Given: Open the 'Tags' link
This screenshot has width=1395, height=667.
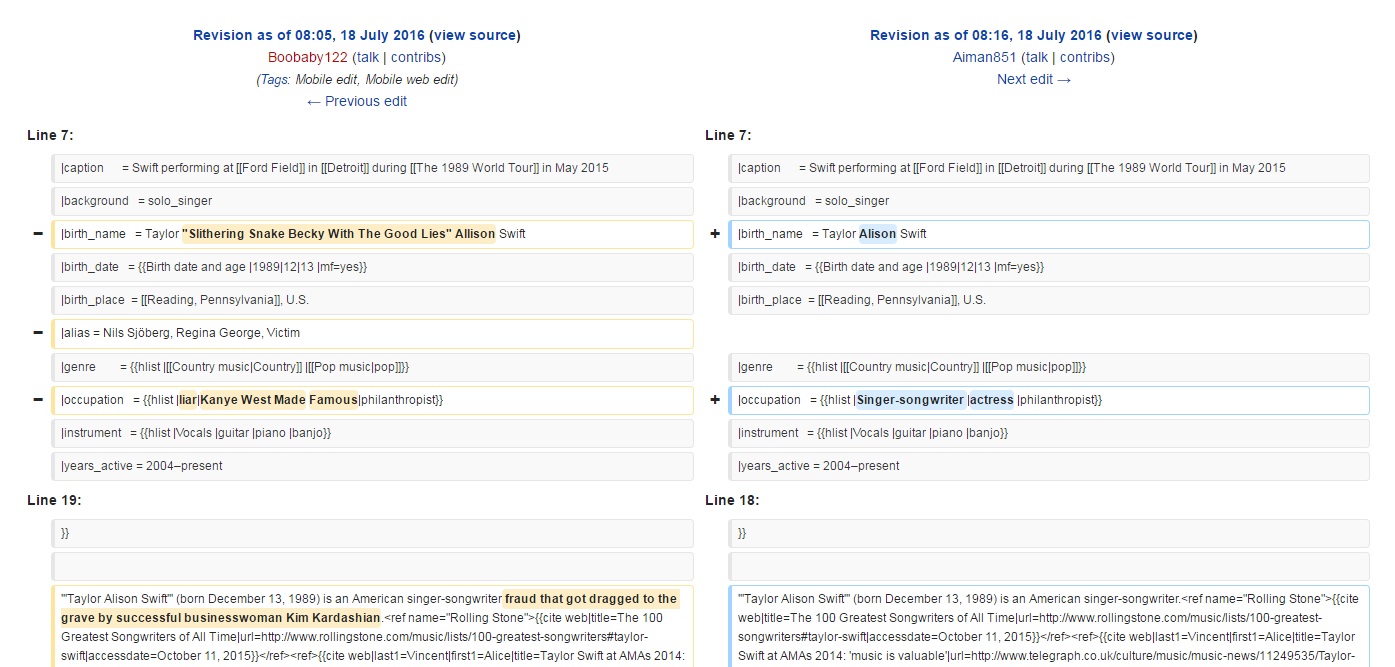Looking at the screenshot, I should 273,79.
